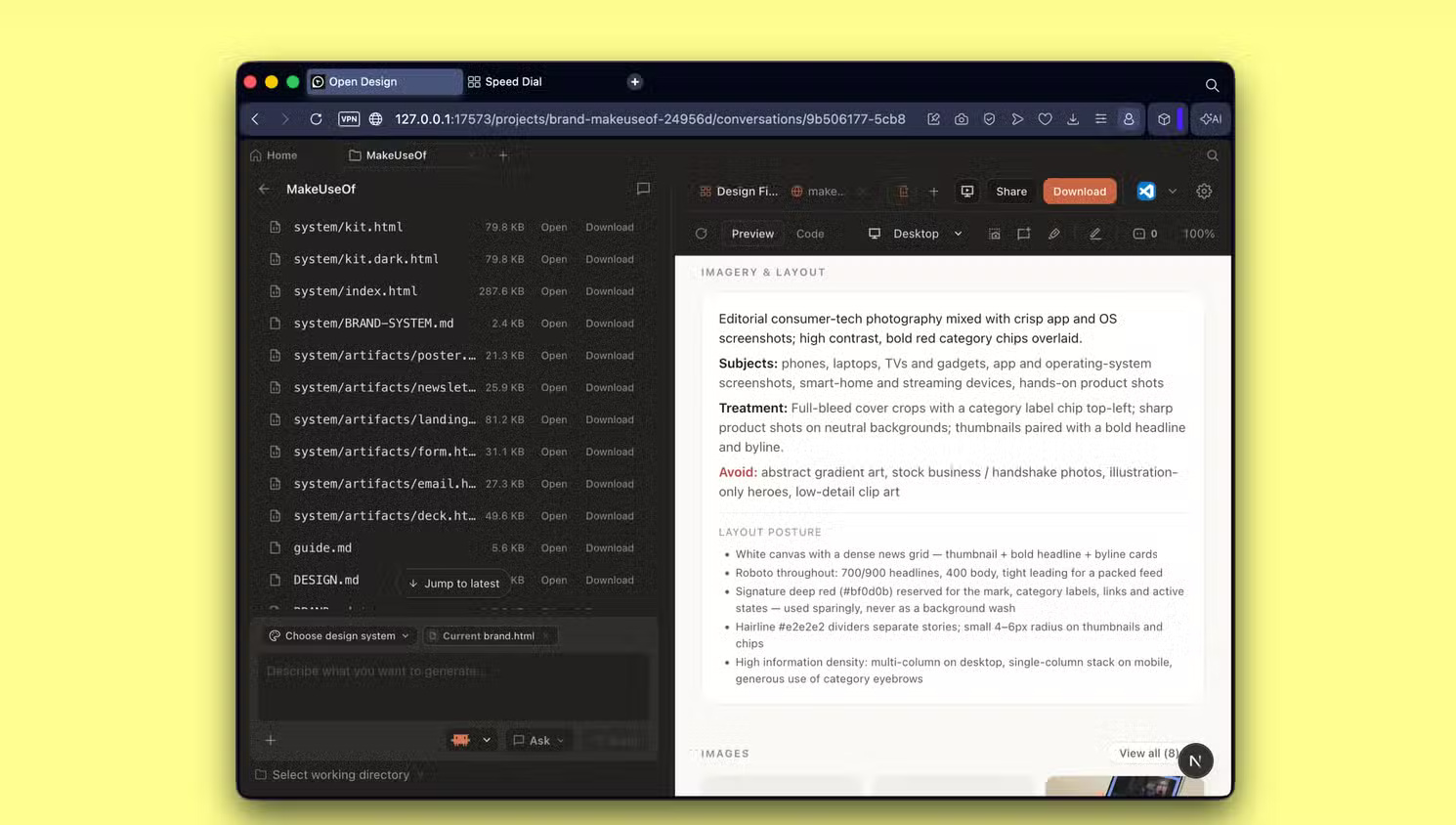Search browser tabs with the magnifier icon
Image resolution: width=1456 pixels, height=825 pixels.
(1212, 85)
